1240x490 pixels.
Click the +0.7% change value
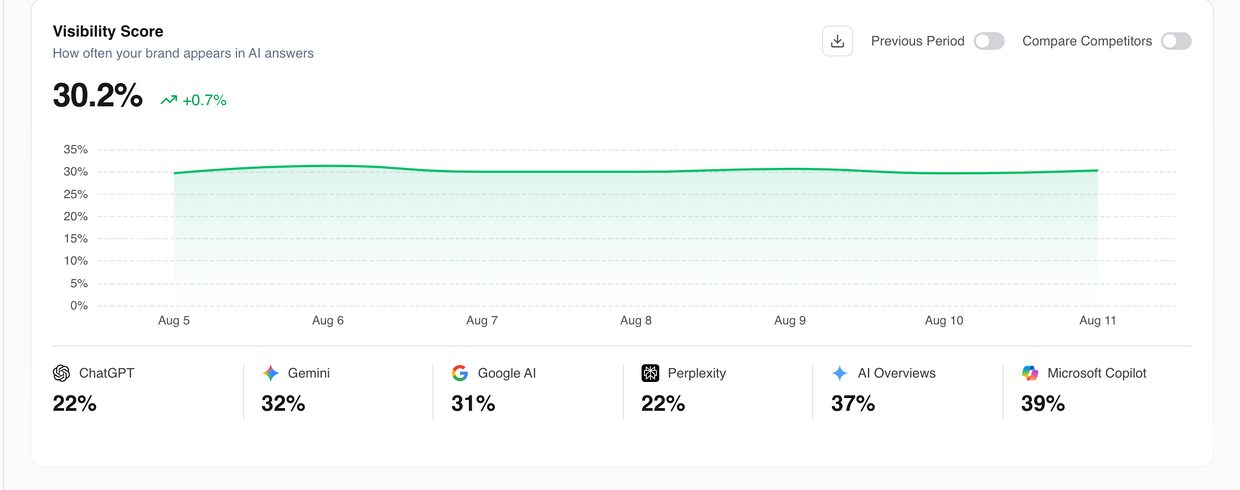click(x=205, y=100)
